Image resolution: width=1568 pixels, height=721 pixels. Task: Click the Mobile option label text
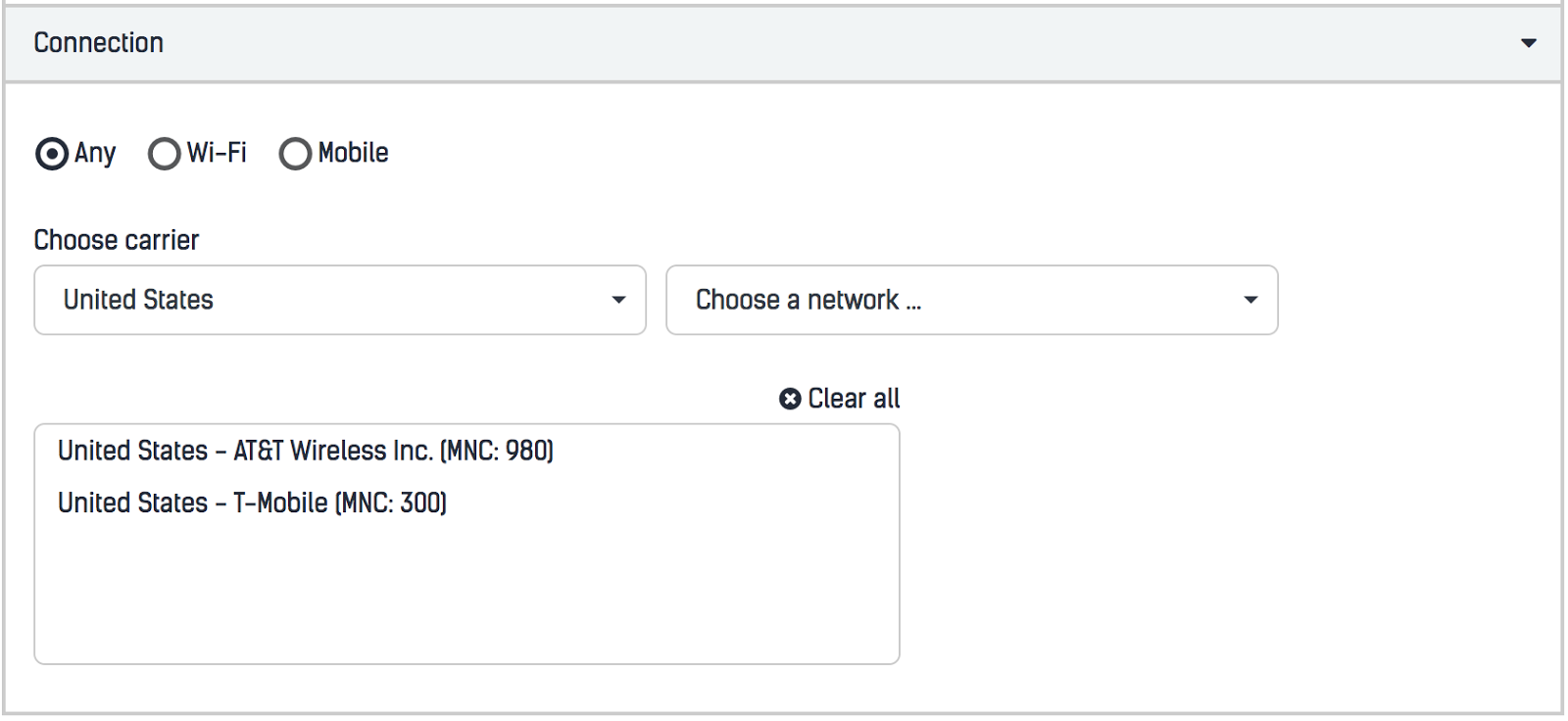tap(353, 153)
